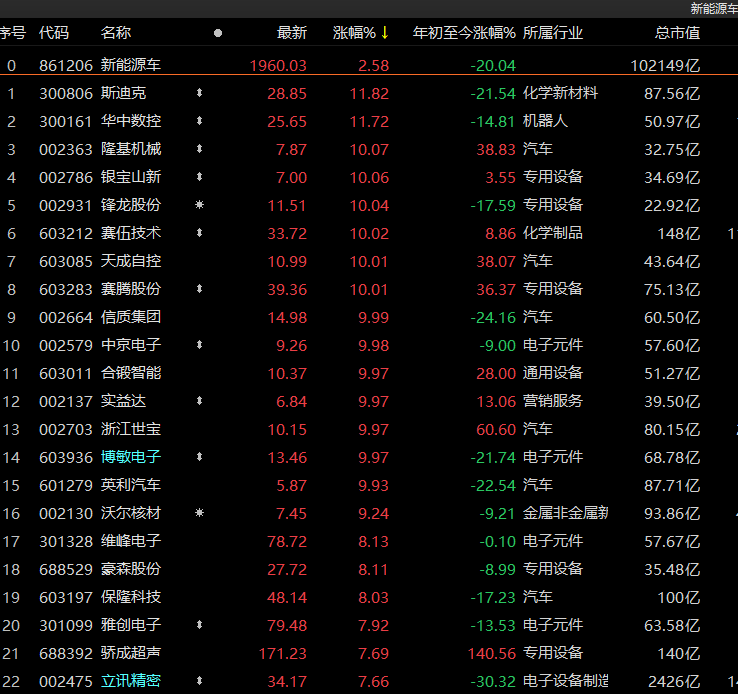The image size is (738, 694).
Task: Sort by the 序号 column header
Action: click(x=13, y=32)
